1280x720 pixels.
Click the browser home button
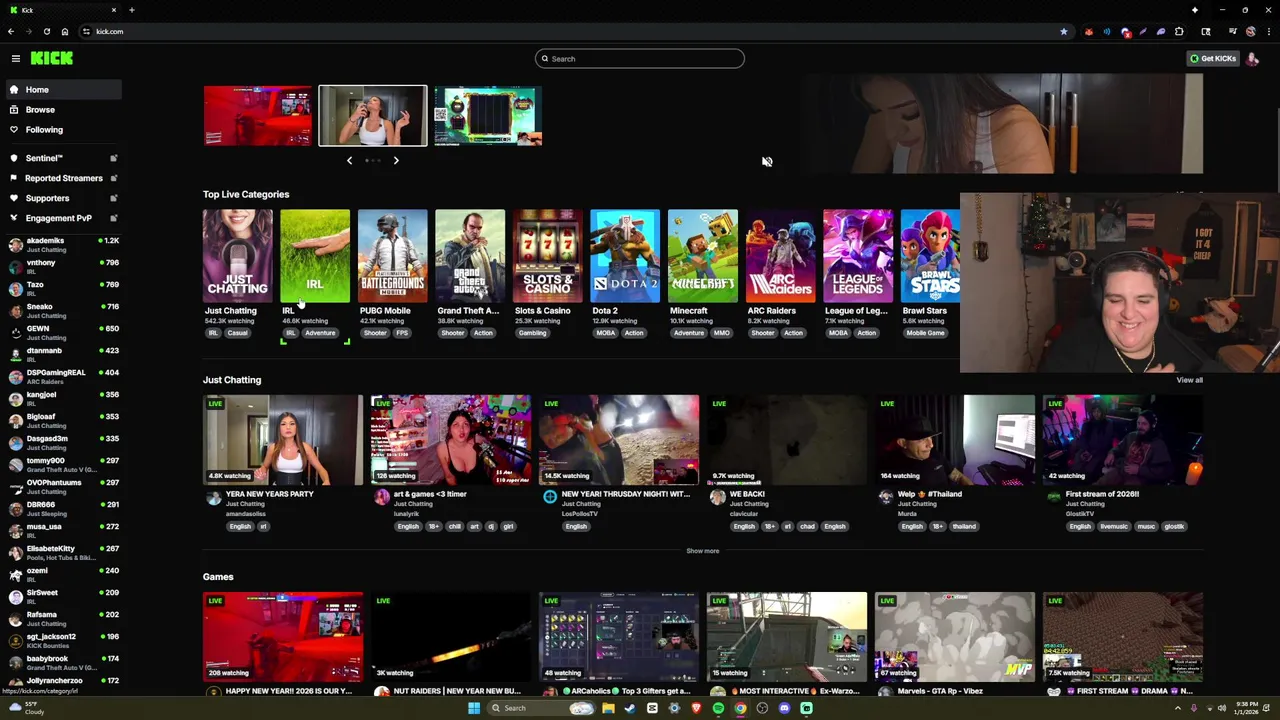coord(65,31)
